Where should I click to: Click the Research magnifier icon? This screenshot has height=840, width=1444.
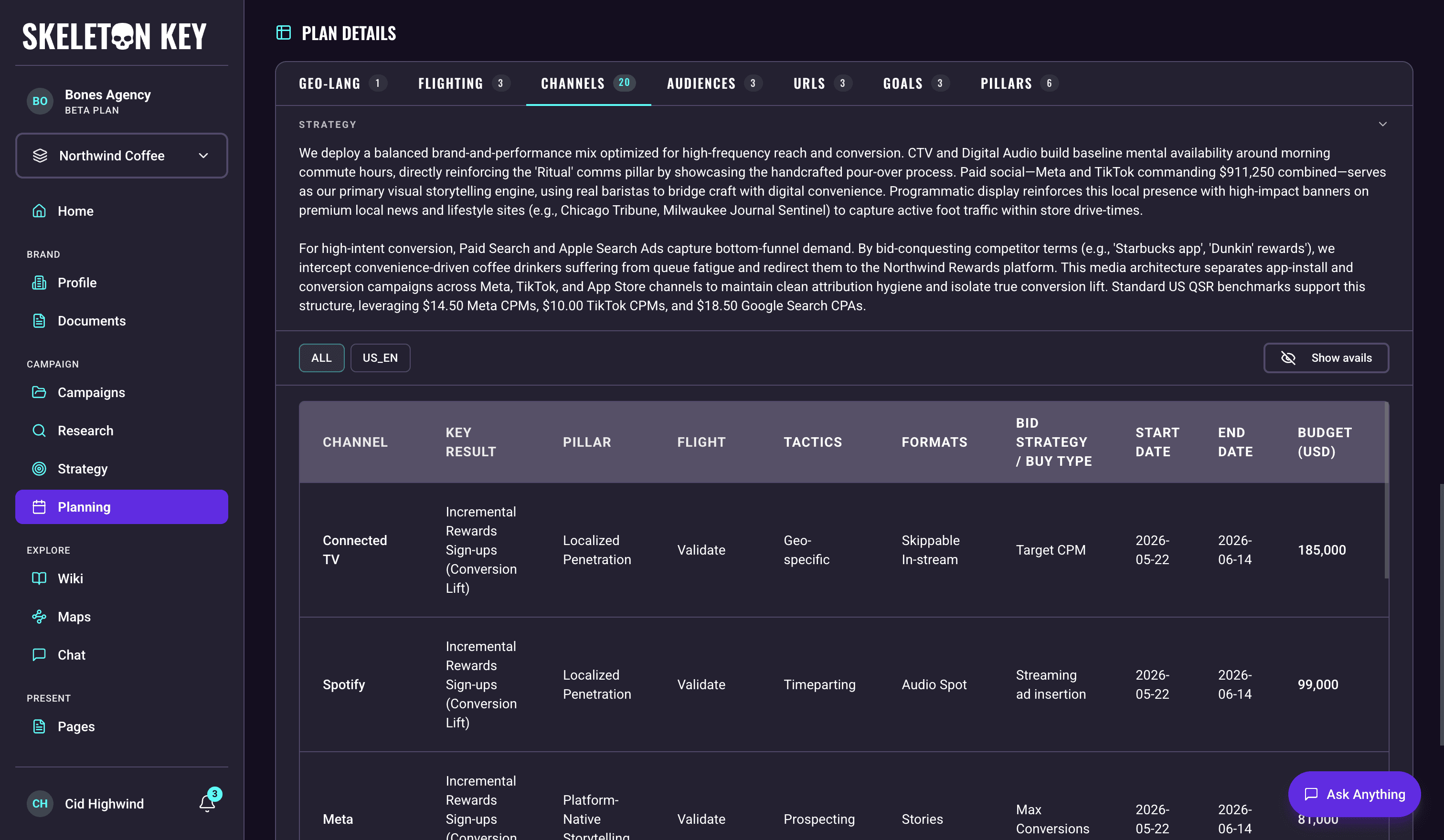(39, 430)
